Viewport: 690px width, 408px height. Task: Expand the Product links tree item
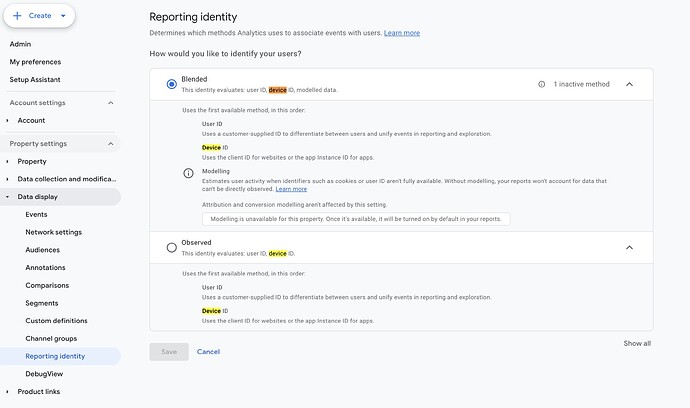tap(9, 391)
